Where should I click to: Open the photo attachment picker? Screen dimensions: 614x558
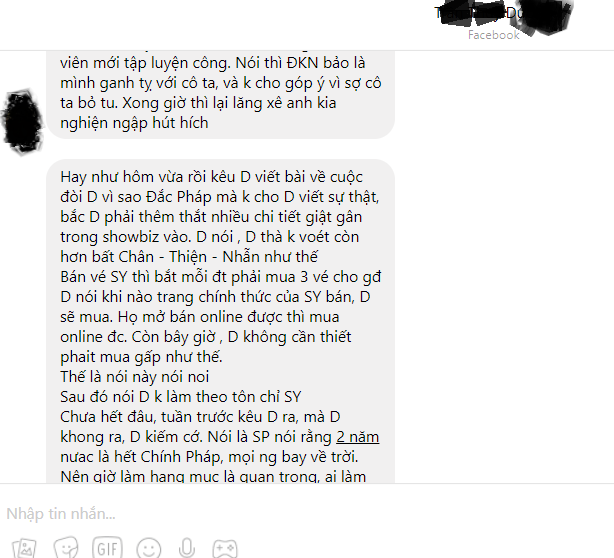pyautogui.click(x=24, y=548)
